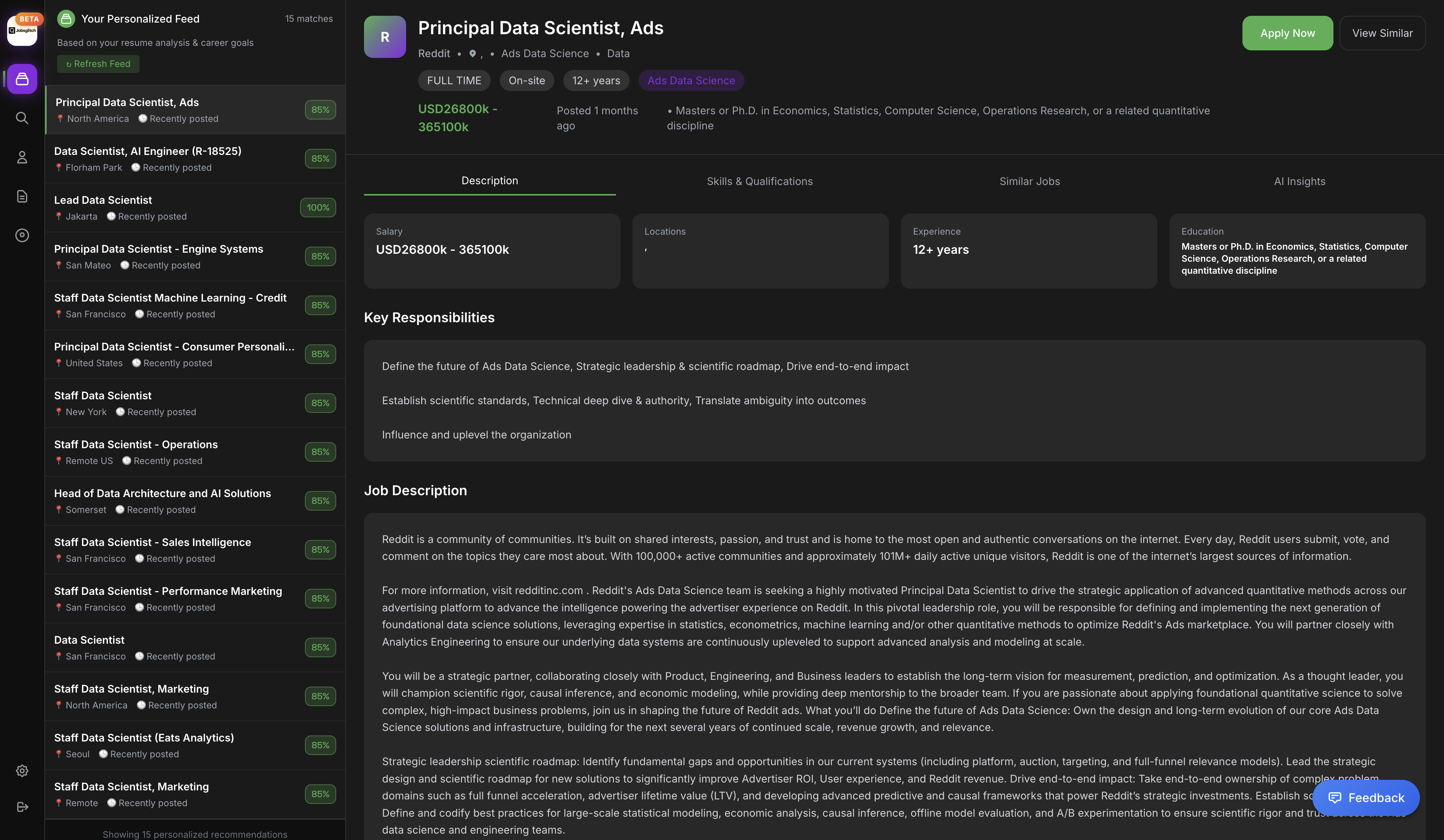Toggle the Ads Data Science tag
Image resolution: width=1444 pixels, height=840 pixels.
click(691, 80)
